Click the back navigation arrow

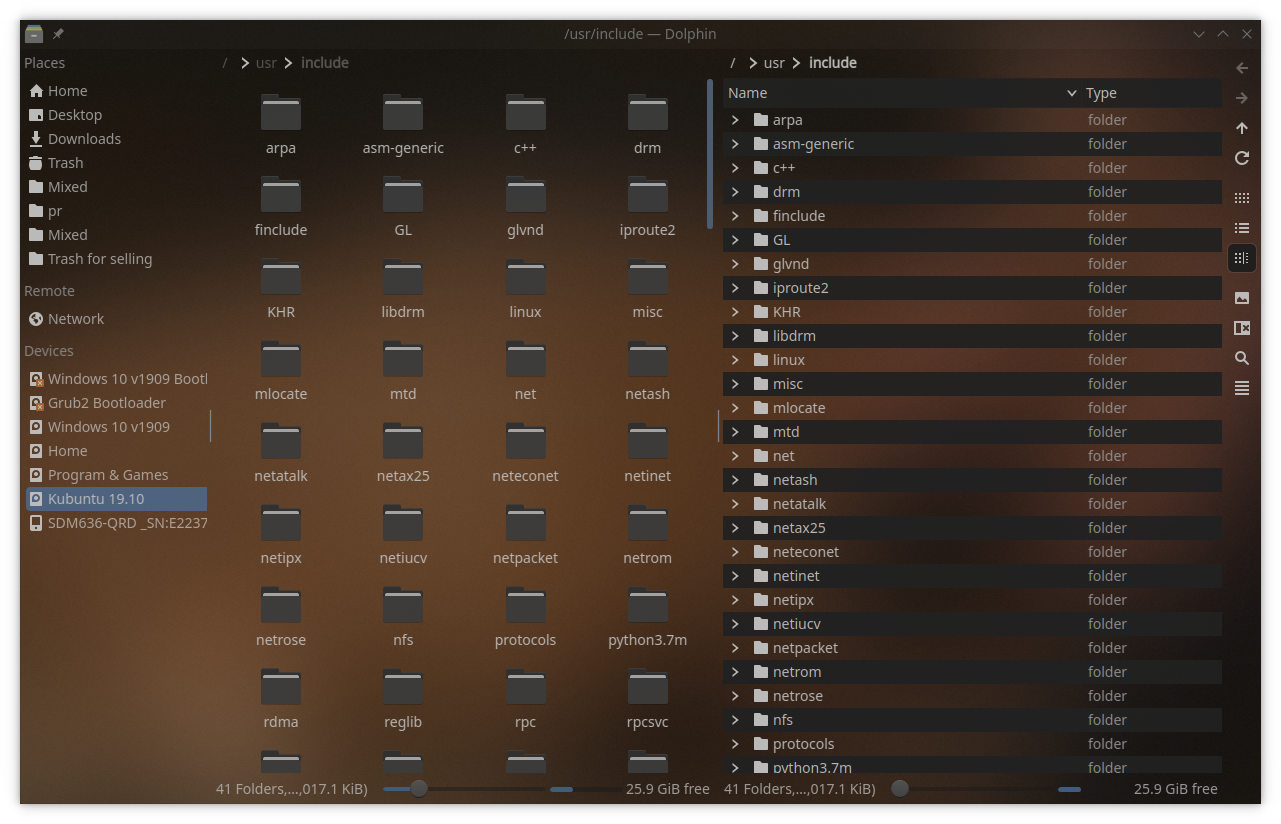point(1242,68)
